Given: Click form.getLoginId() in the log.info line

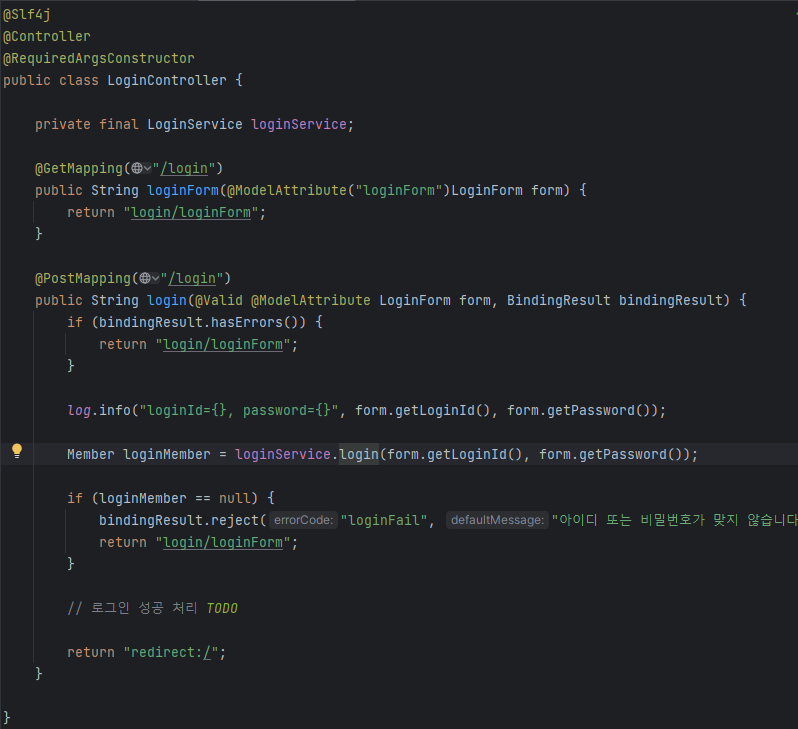Looking at the screenshot, I should pyautogui.click(x=422, y=410).
